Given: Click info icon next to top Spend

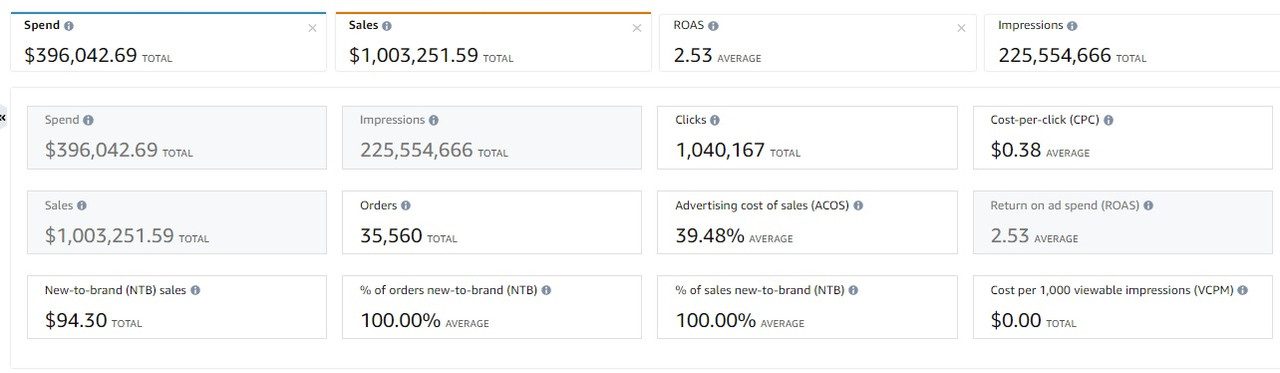Looking at the screenshot, I should (69, 26).
